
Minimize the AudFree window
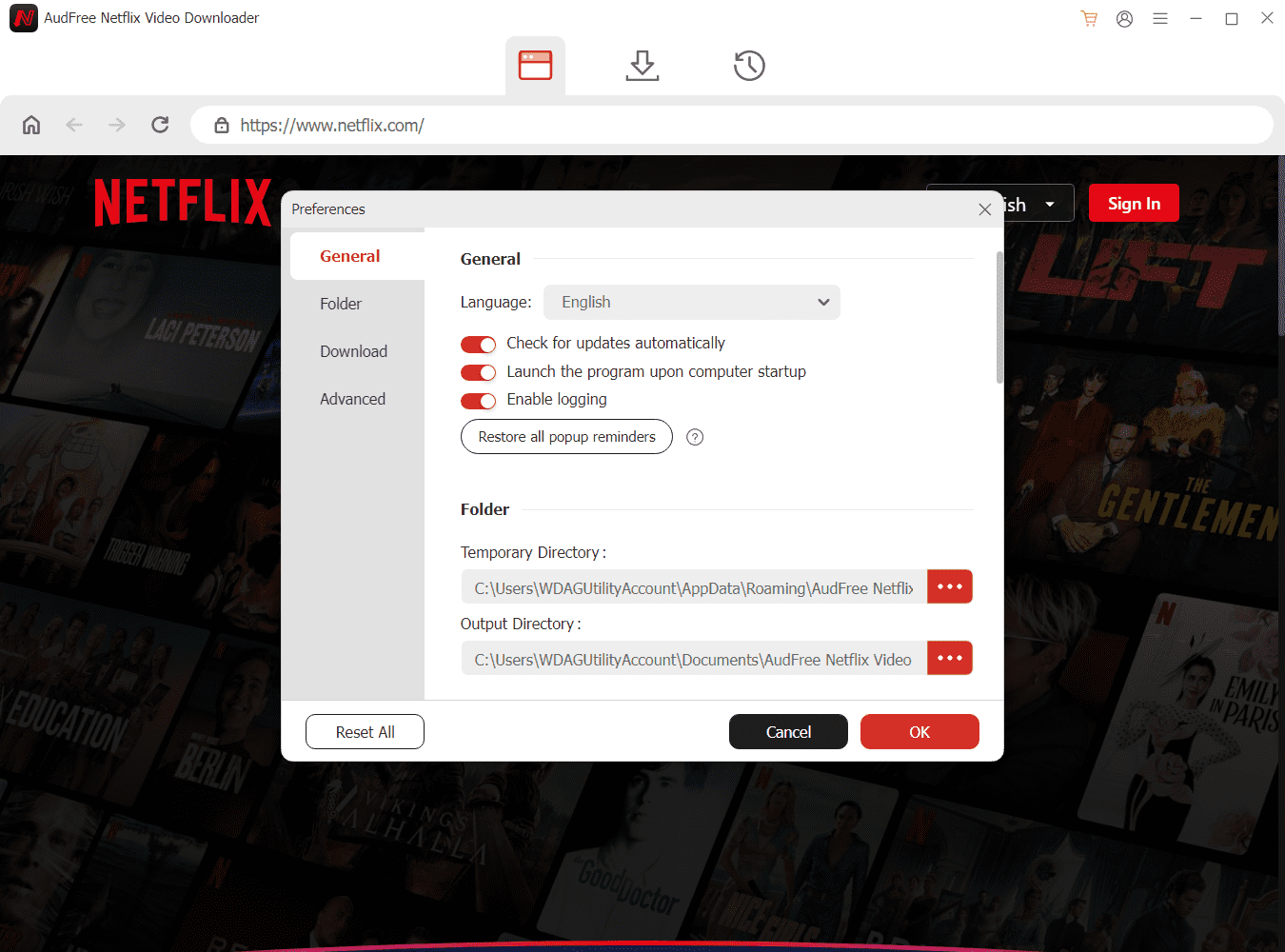point(1196,18)
